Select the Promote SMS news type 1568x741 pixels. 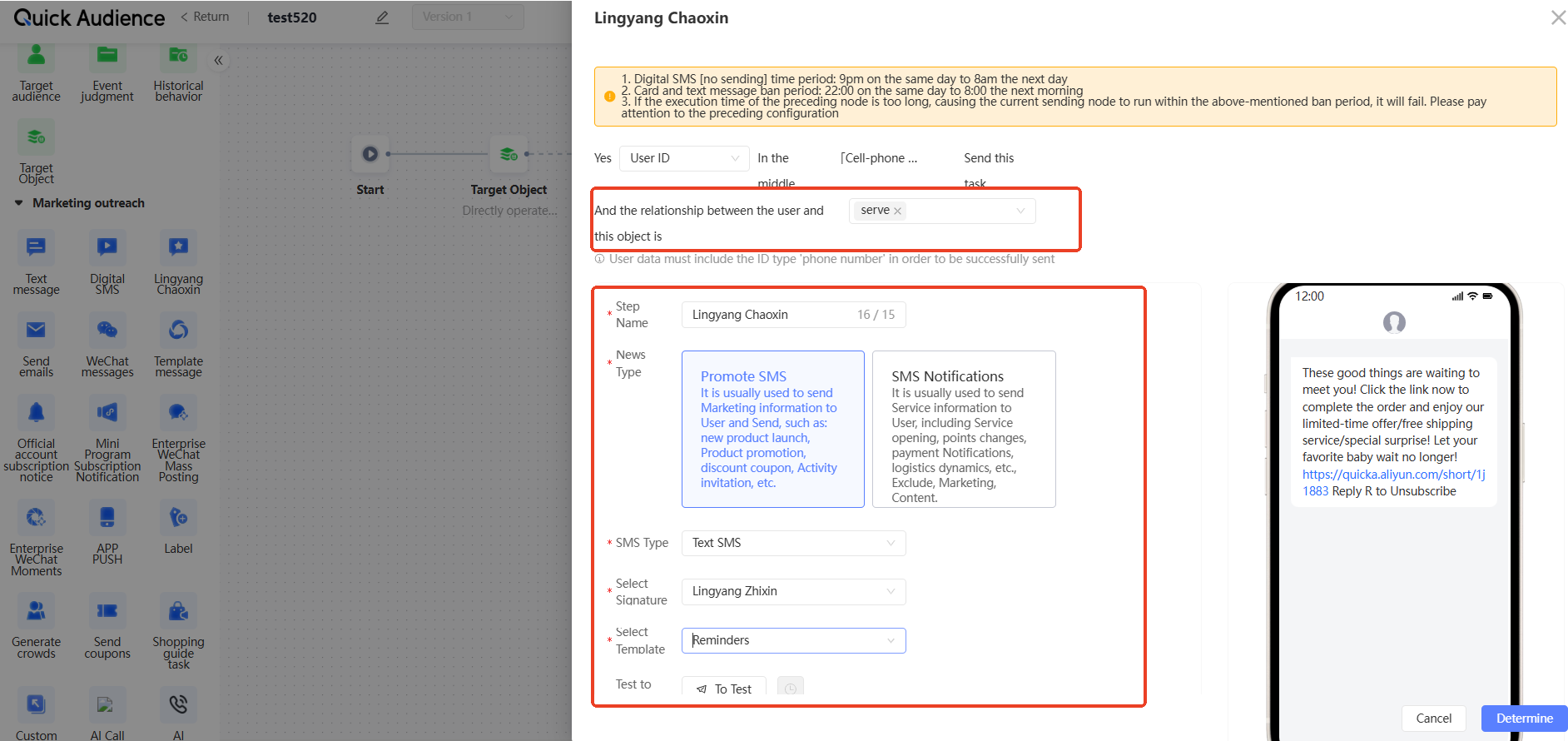coord(773,429)
